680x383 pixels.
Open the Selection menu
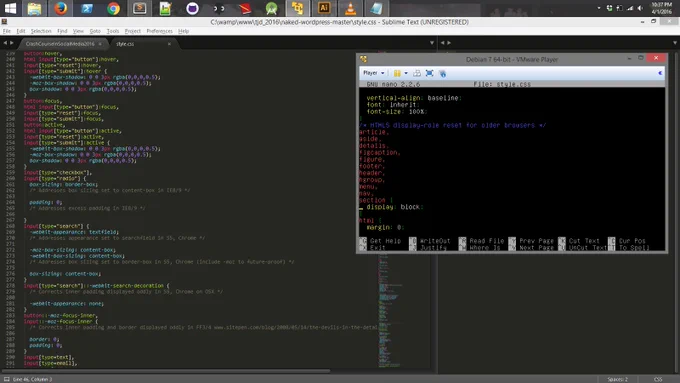41,31
